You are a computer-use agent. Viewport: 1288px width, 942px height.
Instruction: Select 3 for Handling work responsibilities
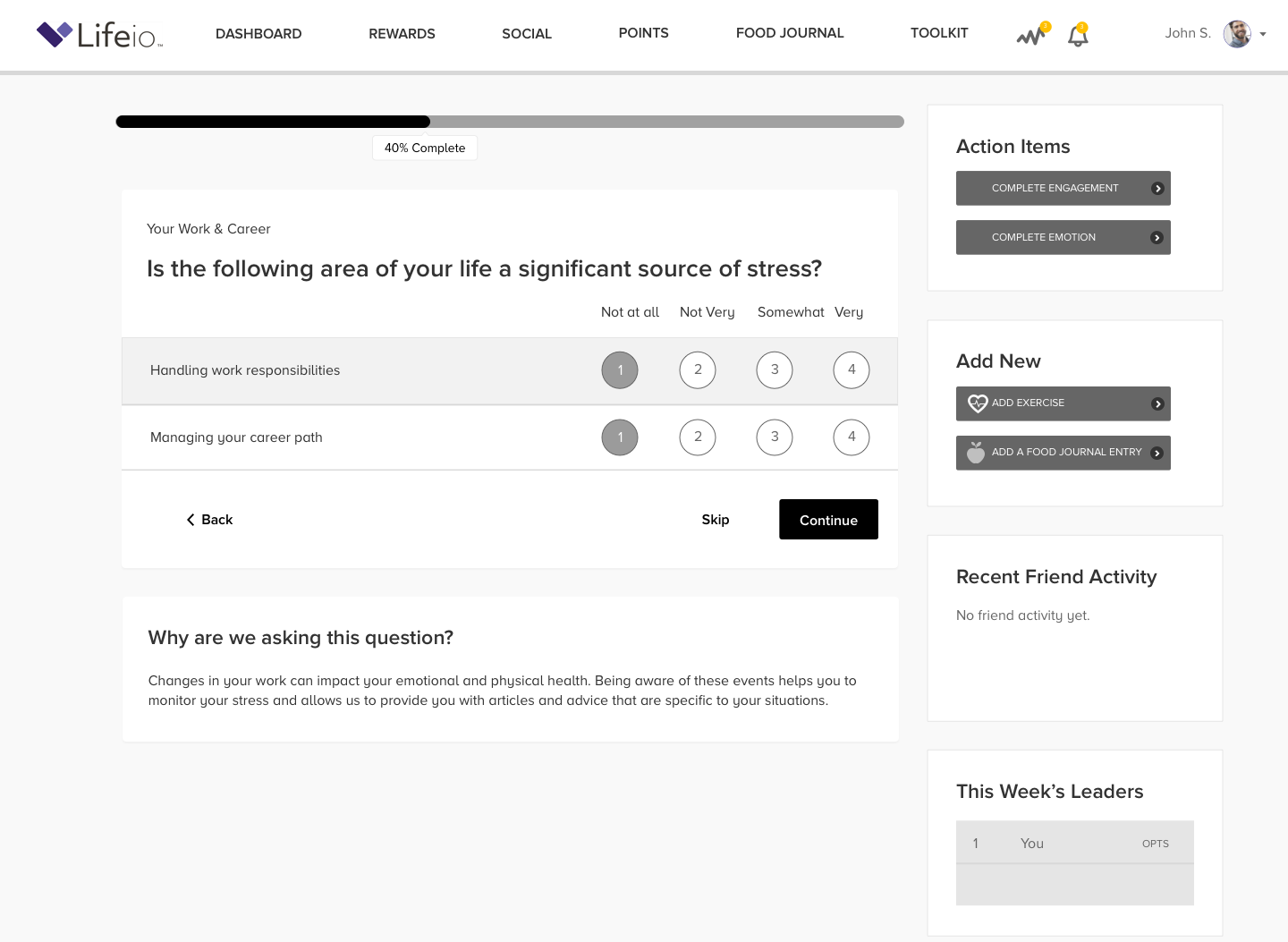click(775, 370)
